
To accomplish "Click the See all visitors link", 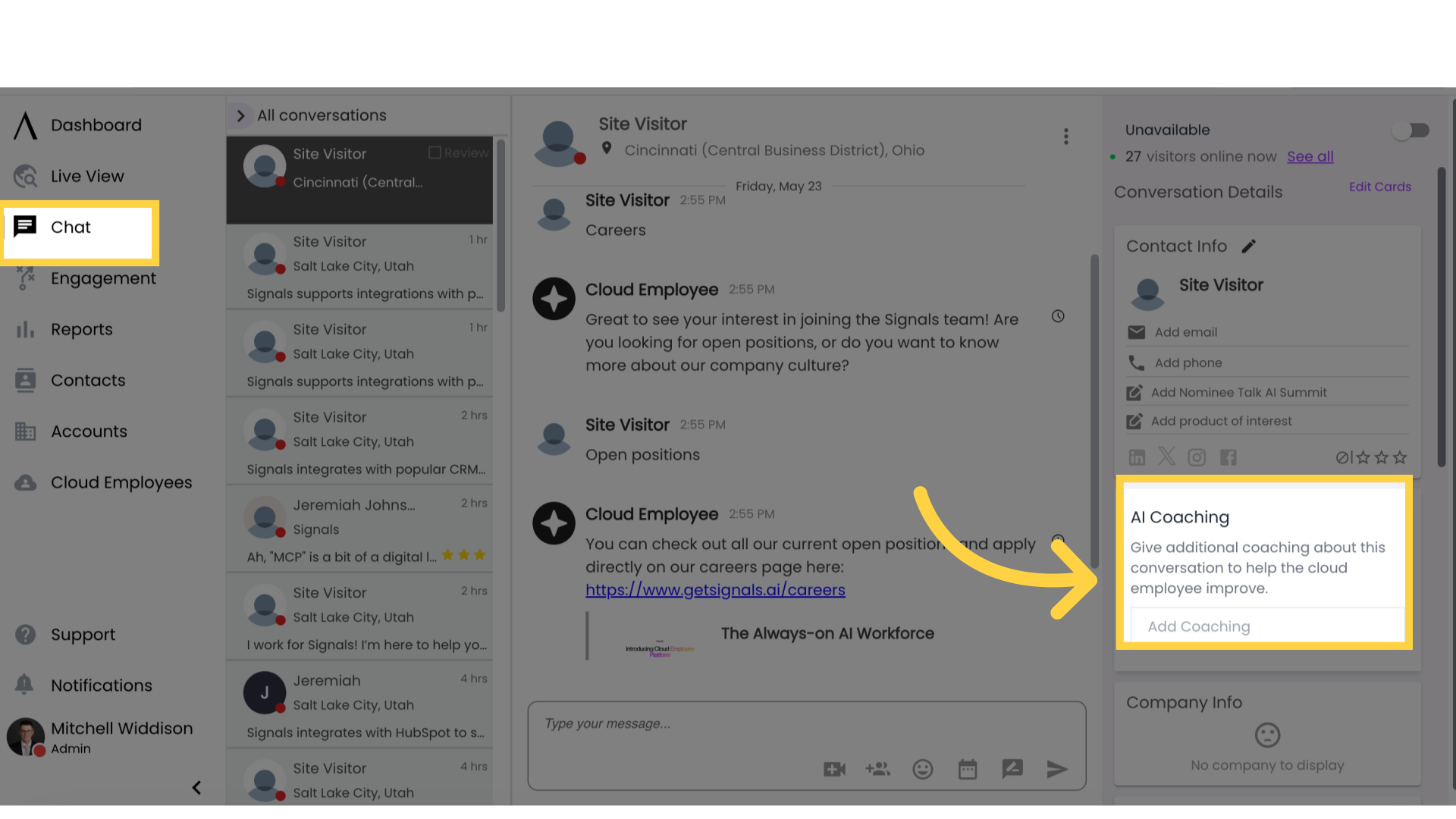I will click(1310, 156).
